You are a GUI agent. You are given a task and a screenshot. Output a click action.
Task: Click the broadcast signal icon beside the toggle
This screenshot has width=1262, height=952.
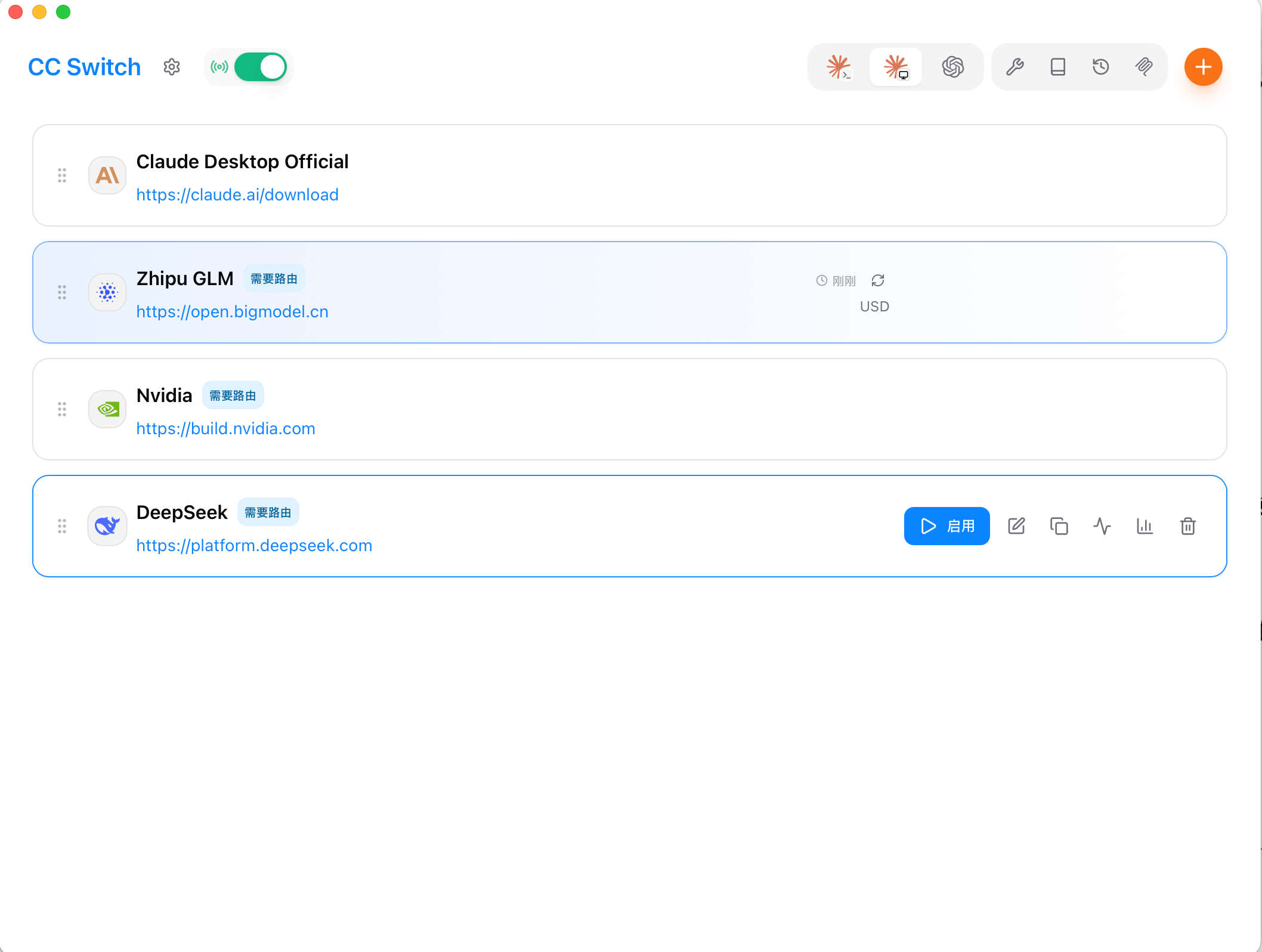pyautogui.click(x=219, y=67)
